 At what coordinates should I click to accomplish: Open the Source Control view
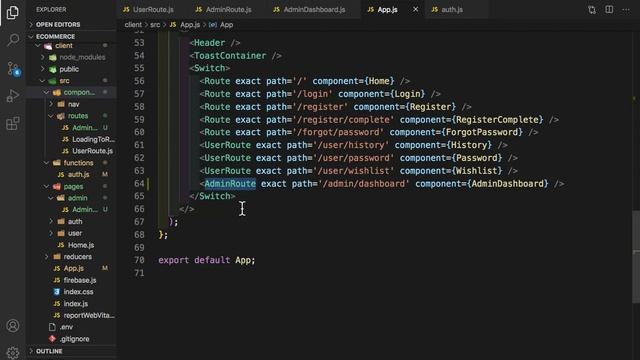pos(13,69)
